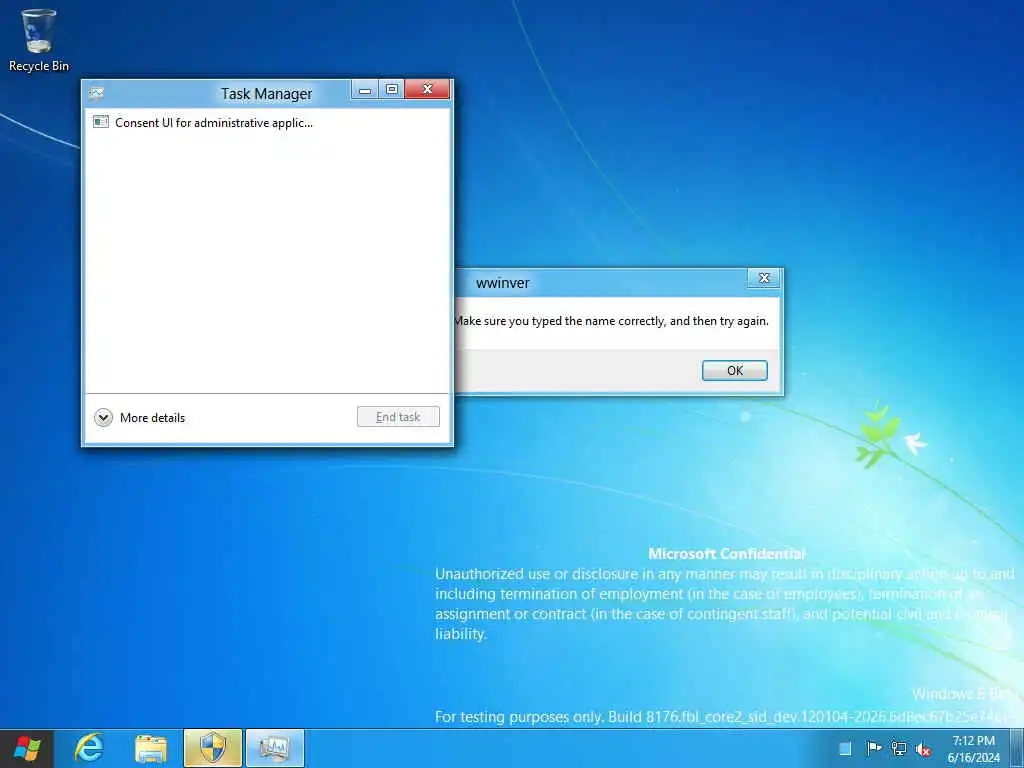The width and height of the screenshot is (1024, 768).
Task: Switch to Task Manager taskbar button
Action: pos(275,748)
